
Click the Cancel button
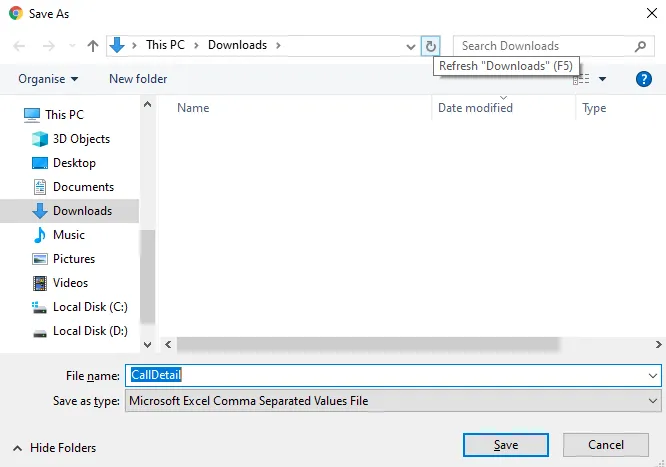(x=606, y=445)
